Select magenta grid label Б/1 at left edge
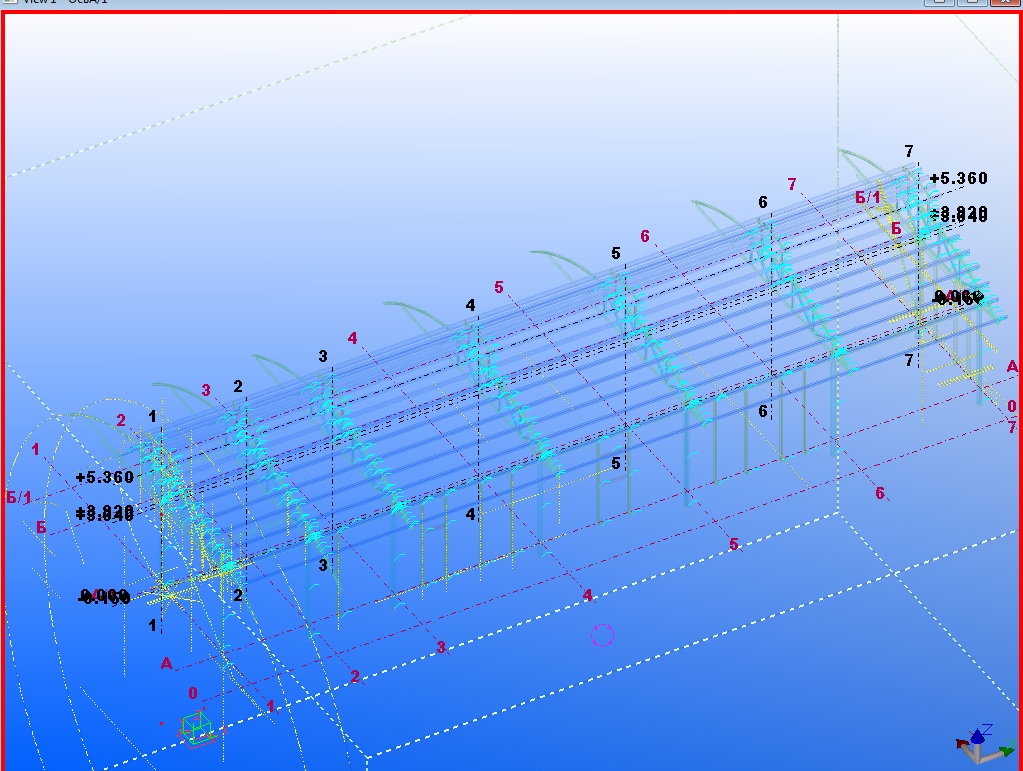The width and height of the screenshot is (1023, 771). tap(18, 497)
